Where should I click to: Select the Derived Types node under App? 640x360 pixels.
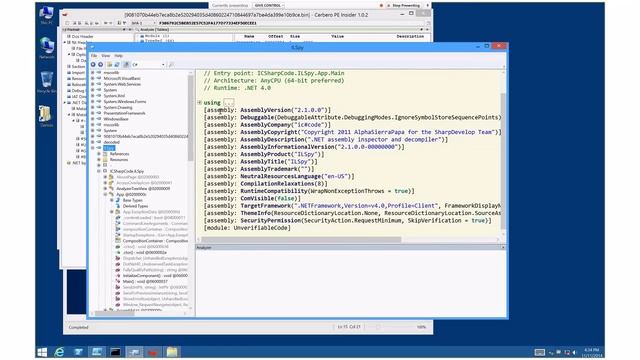coord(136,206)
